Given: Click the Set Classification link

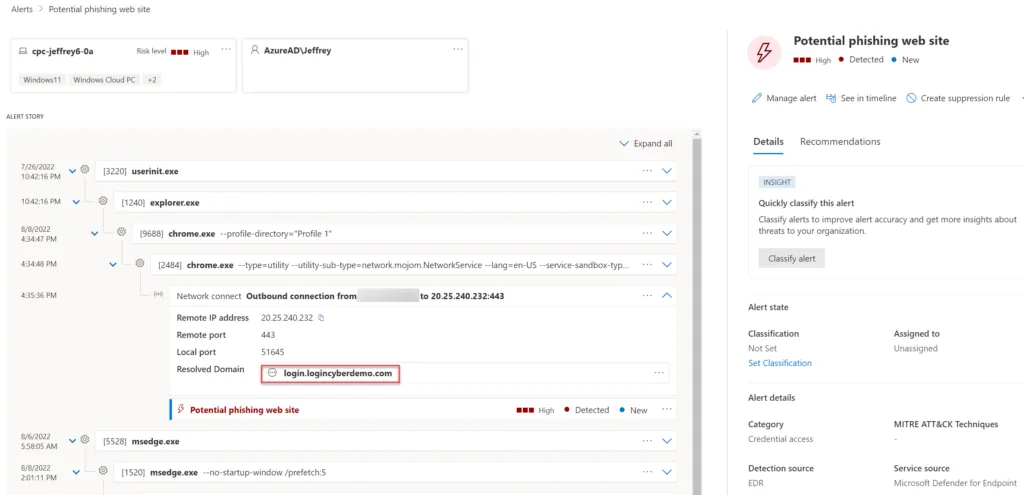Looking at the screenshot, I should [x=779, y=363].
